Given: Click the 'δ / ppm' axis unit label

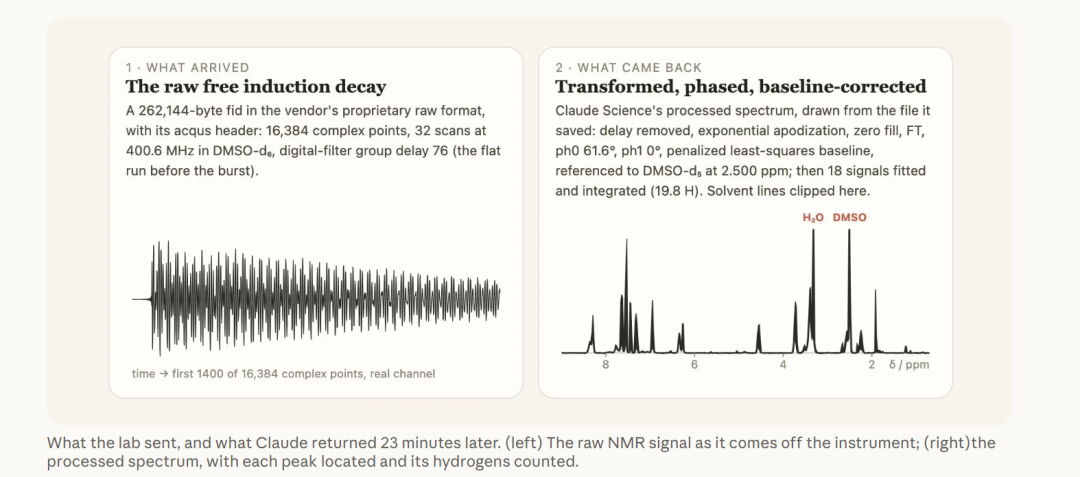Looking at the screenshot, I should tap(908, 365).
